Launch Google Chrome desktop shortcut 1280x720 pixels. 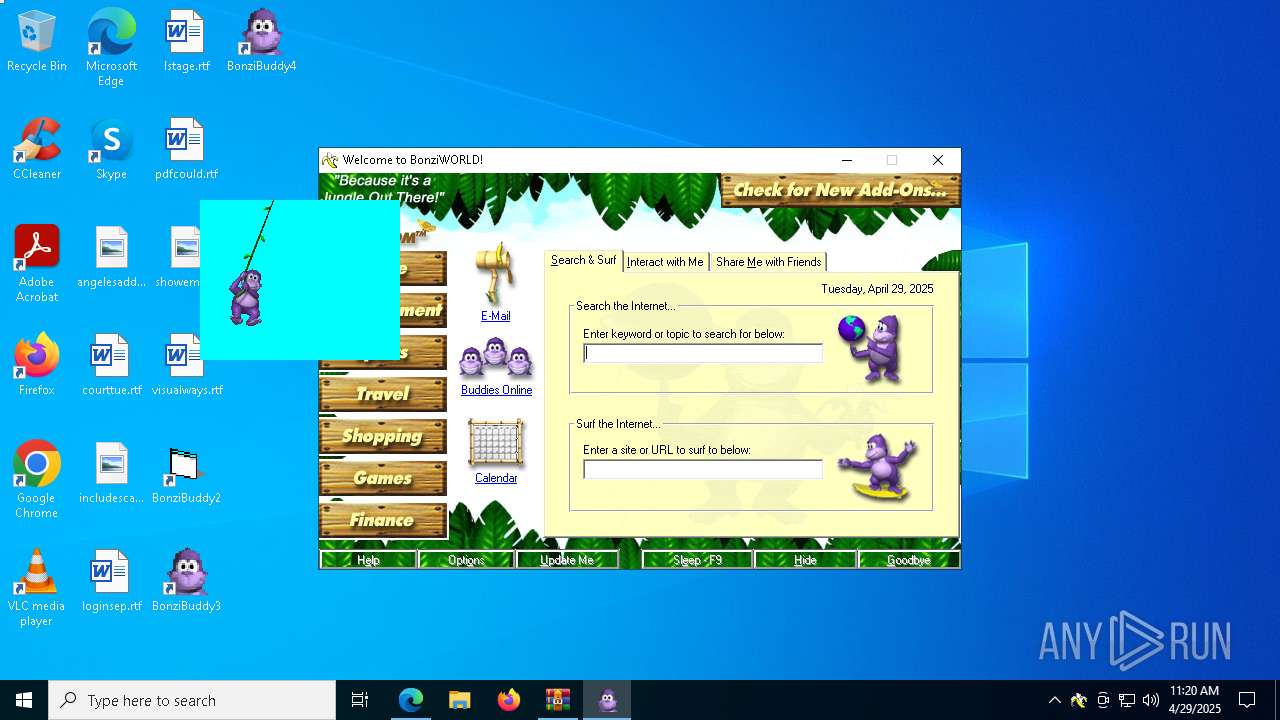click(x=37, y=480)
